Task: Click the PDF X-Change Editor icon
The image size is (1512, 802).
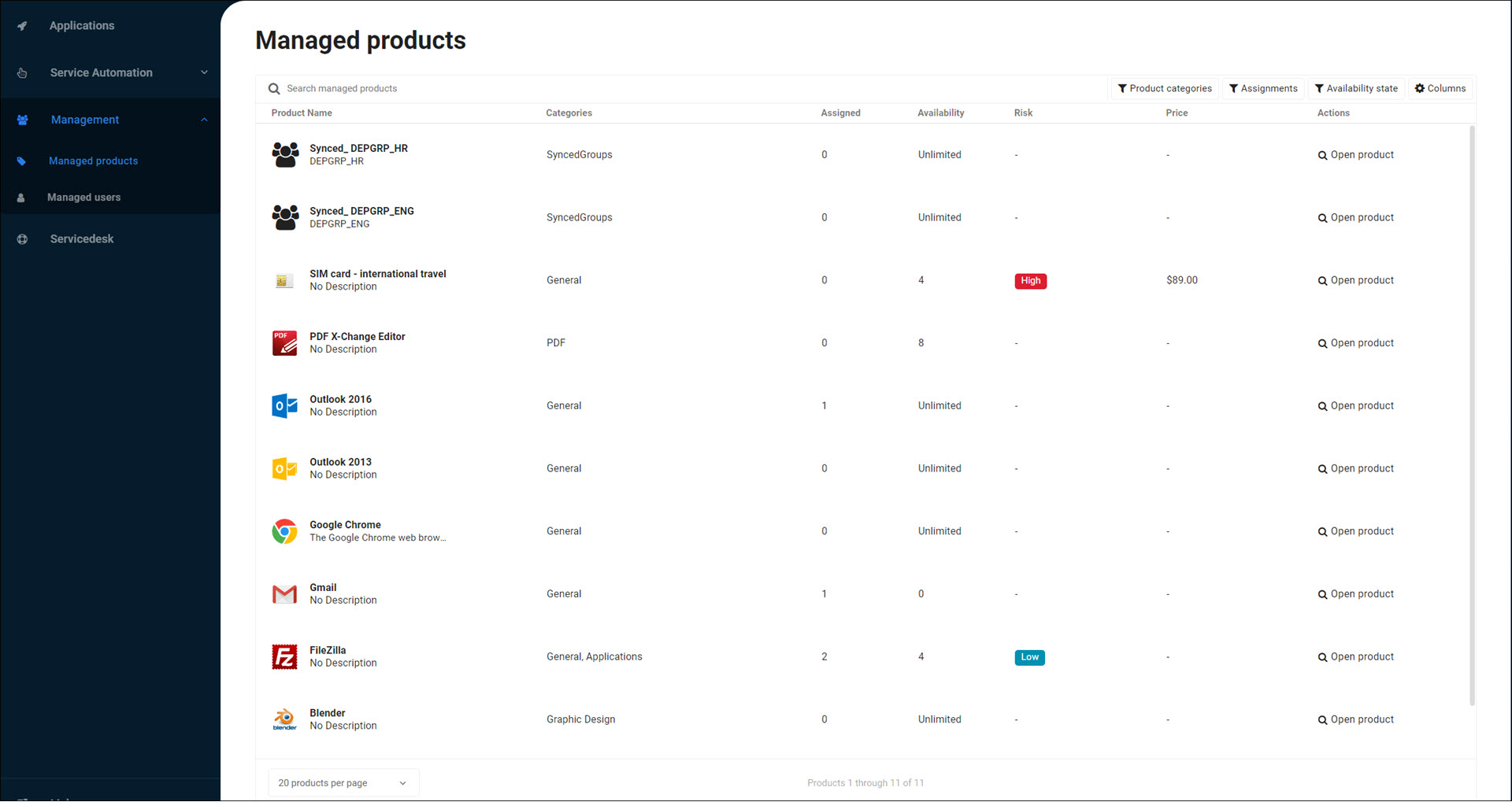Action: pos(284,343)
